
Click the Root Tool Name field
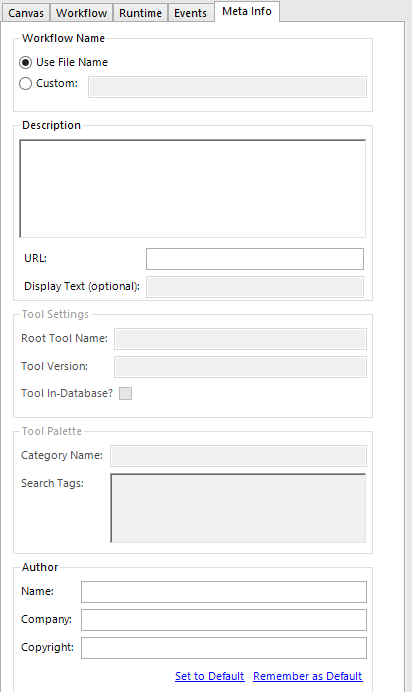click(240, 339)
